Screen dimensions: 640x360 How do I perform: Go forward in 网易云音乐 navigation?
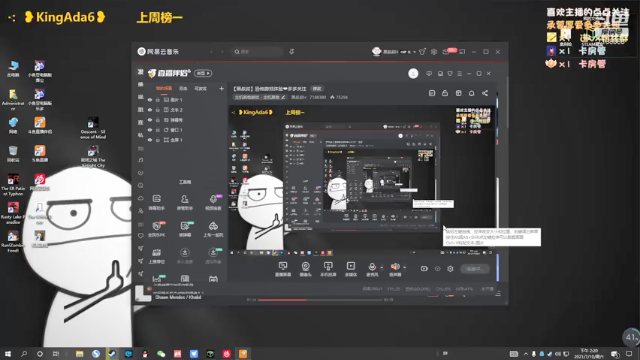222,52
